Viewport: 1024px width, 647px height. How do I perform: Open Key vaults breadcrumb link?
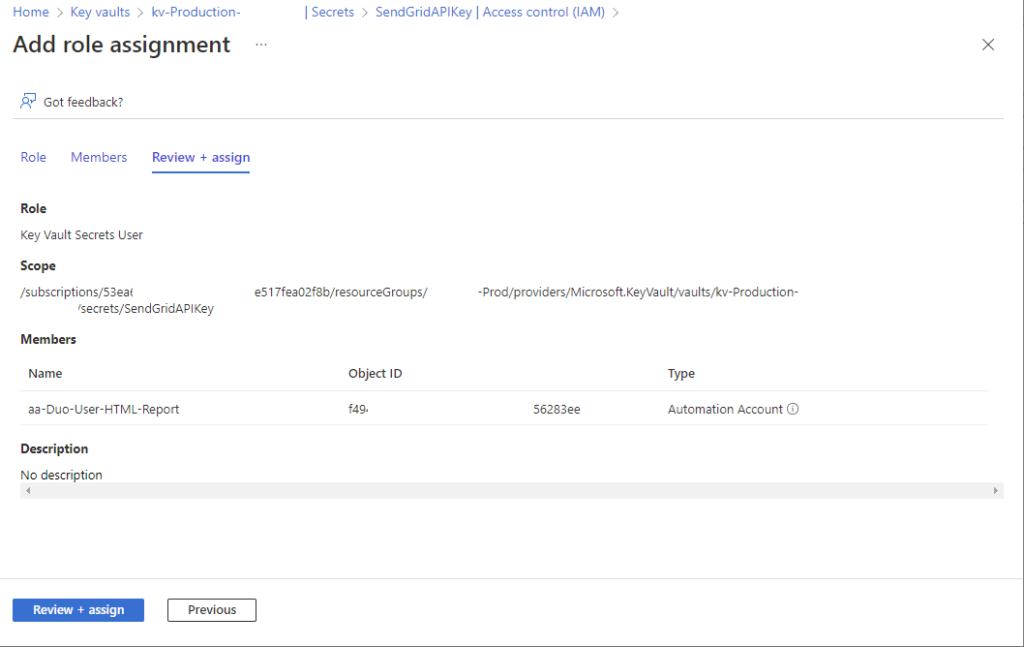point(100,12)
